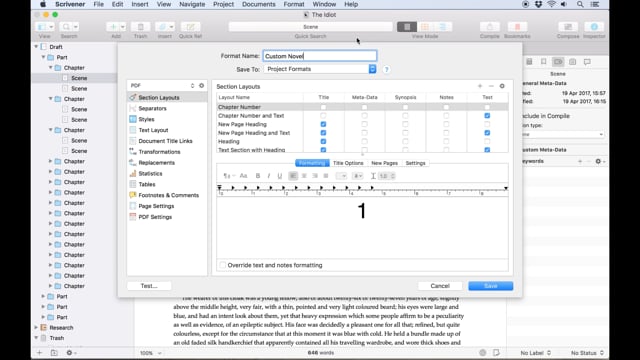Open the Format menu
Screen dimensions: 640x360
(x=294, y=4)
